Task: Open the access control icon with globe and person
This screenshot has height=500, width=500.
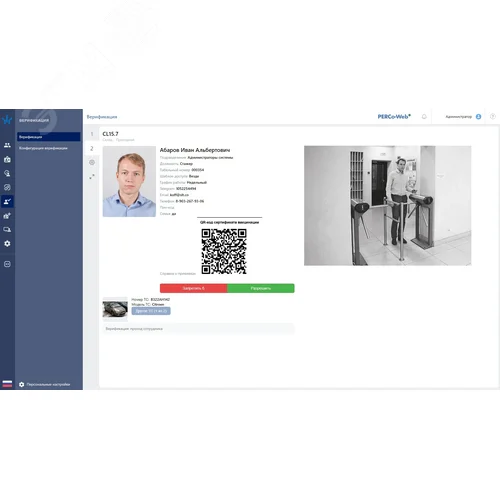Action: point(7,173)
